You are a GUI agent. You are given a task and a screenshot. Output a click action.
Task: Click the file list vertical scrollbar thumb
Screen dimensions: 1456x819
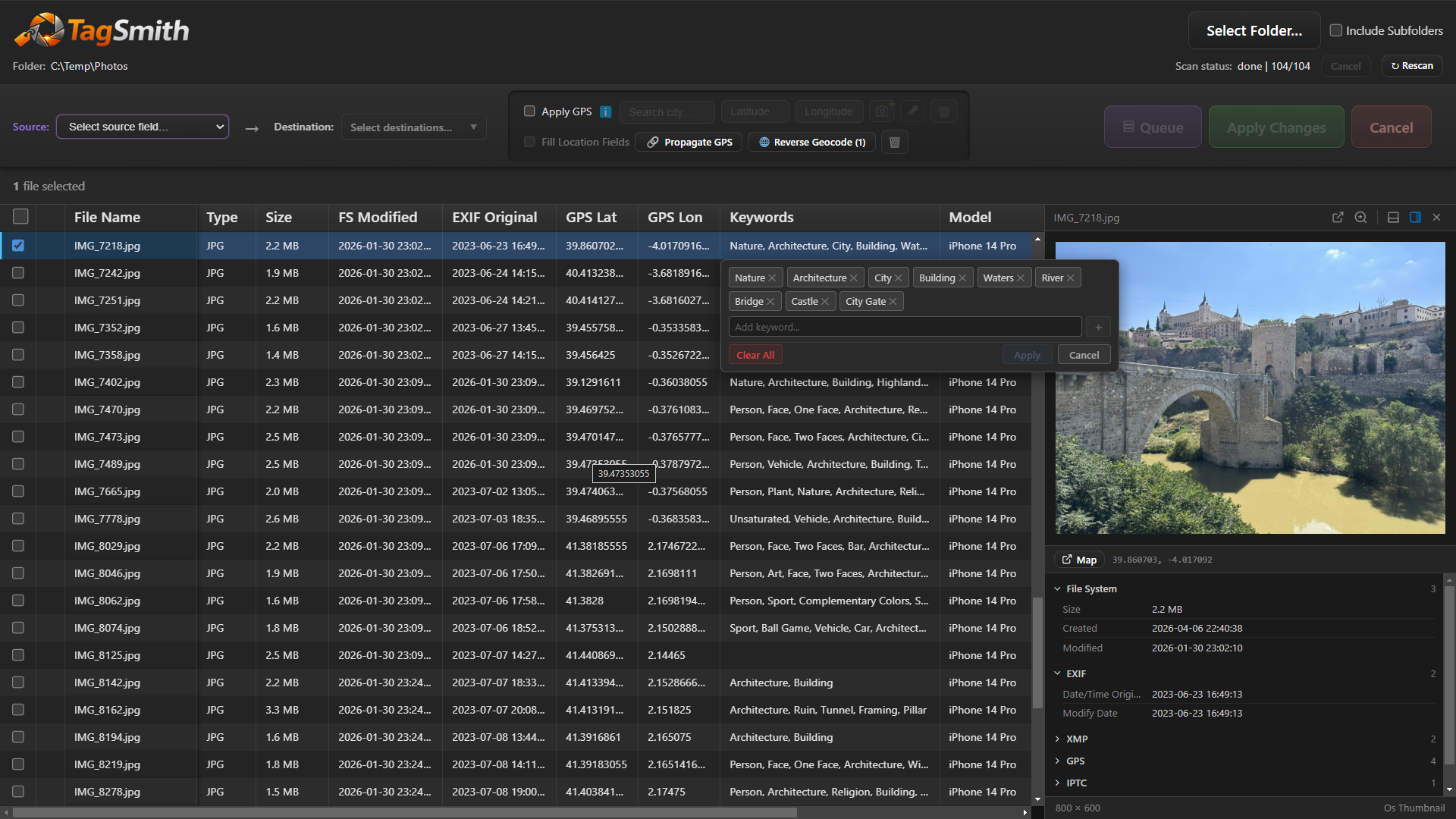(1037, 652)
